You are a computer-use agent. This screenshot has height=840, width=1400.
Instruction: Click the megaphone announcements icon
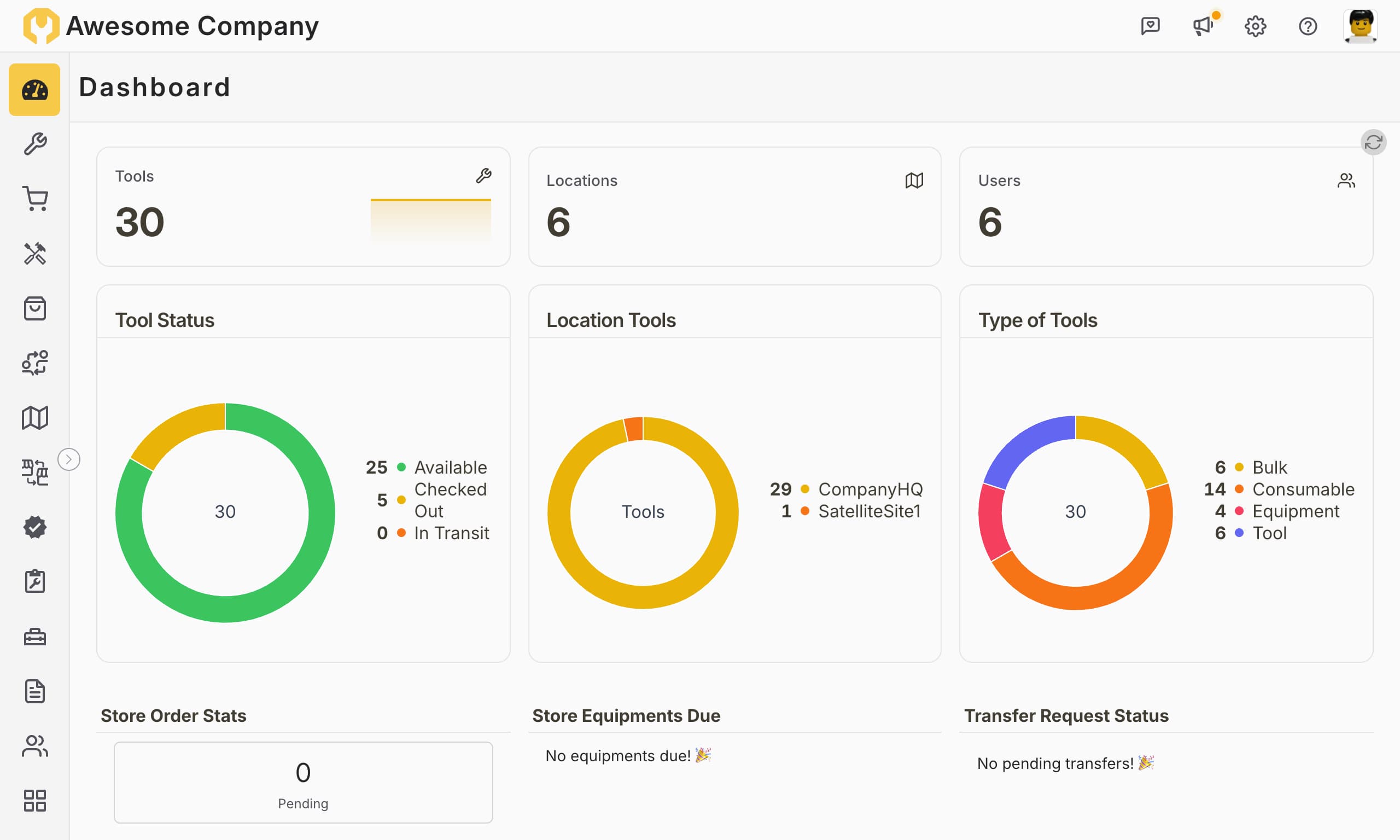1203,26
